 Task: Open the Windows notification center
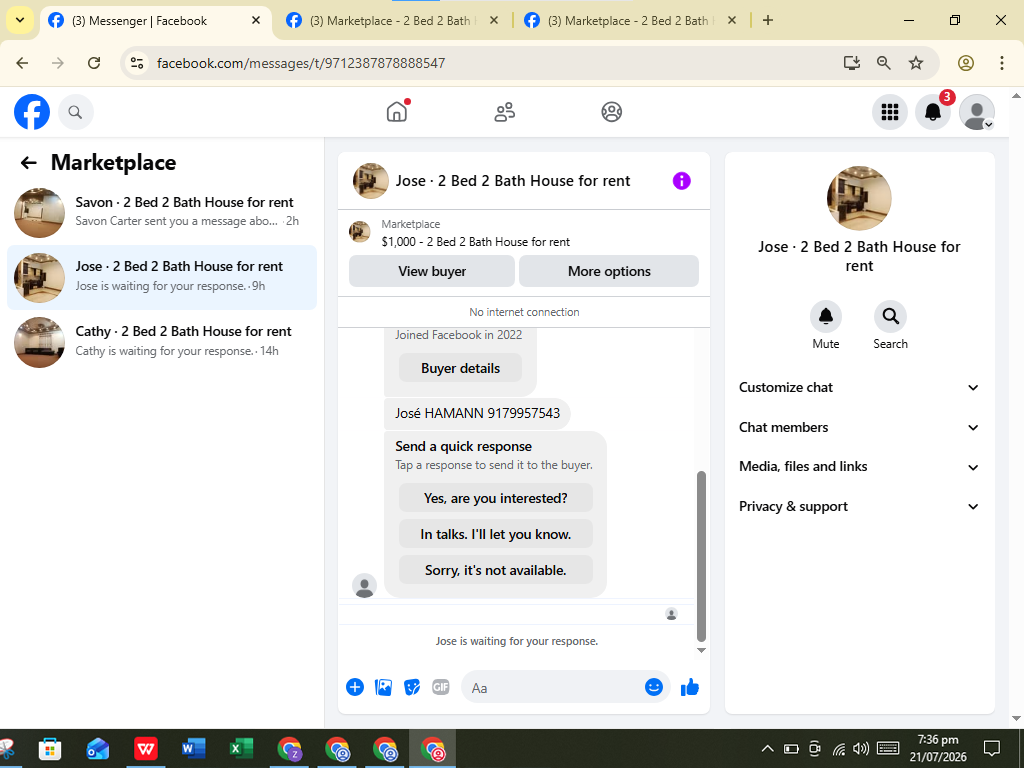tap(992, 748)
